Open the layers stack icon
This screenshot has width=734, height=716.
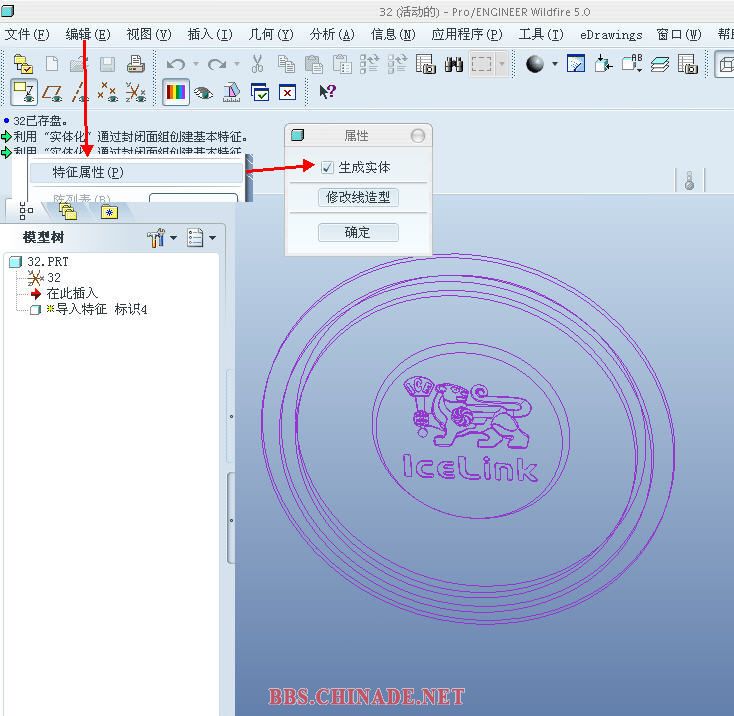[x=660, y=64]
